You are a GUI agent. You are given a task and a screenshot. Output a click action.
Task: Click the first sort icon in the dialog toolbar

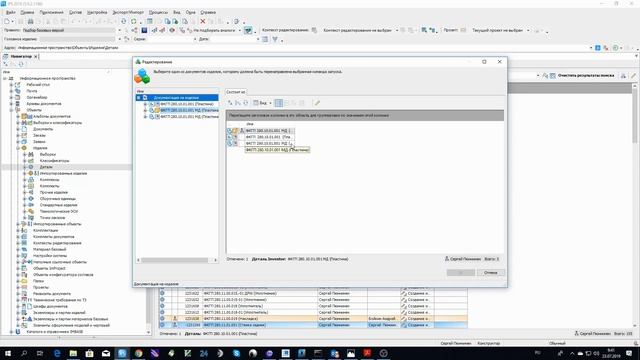coord(230,103)
